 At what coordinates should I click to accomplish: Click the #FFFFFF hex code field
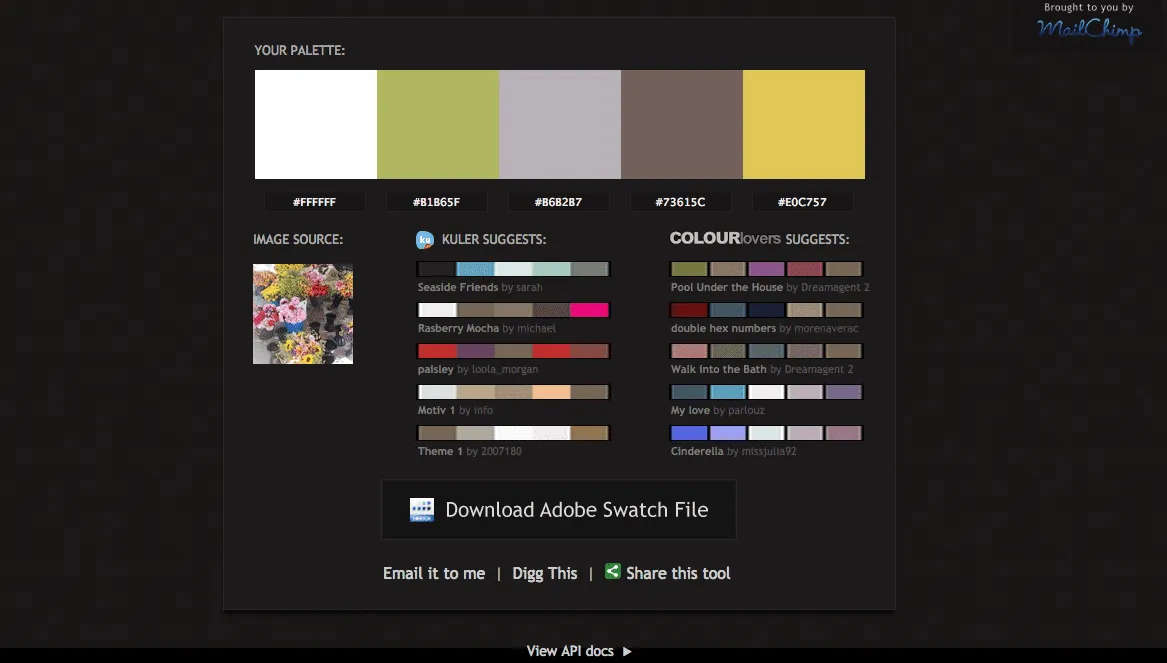(314, 202)
